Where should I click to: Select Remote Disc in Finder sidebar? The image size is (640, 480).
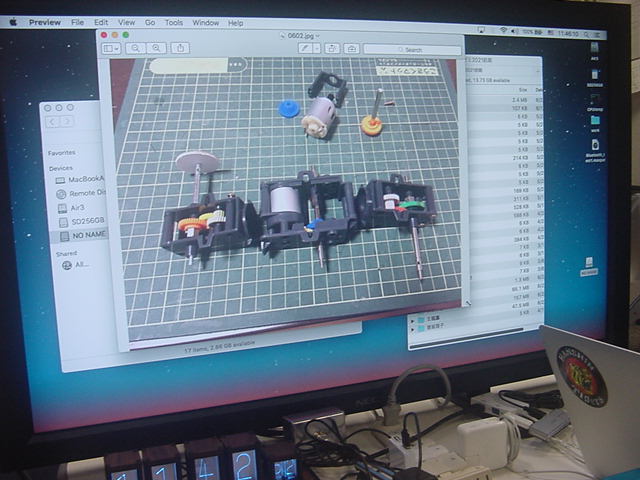point(81,193)
